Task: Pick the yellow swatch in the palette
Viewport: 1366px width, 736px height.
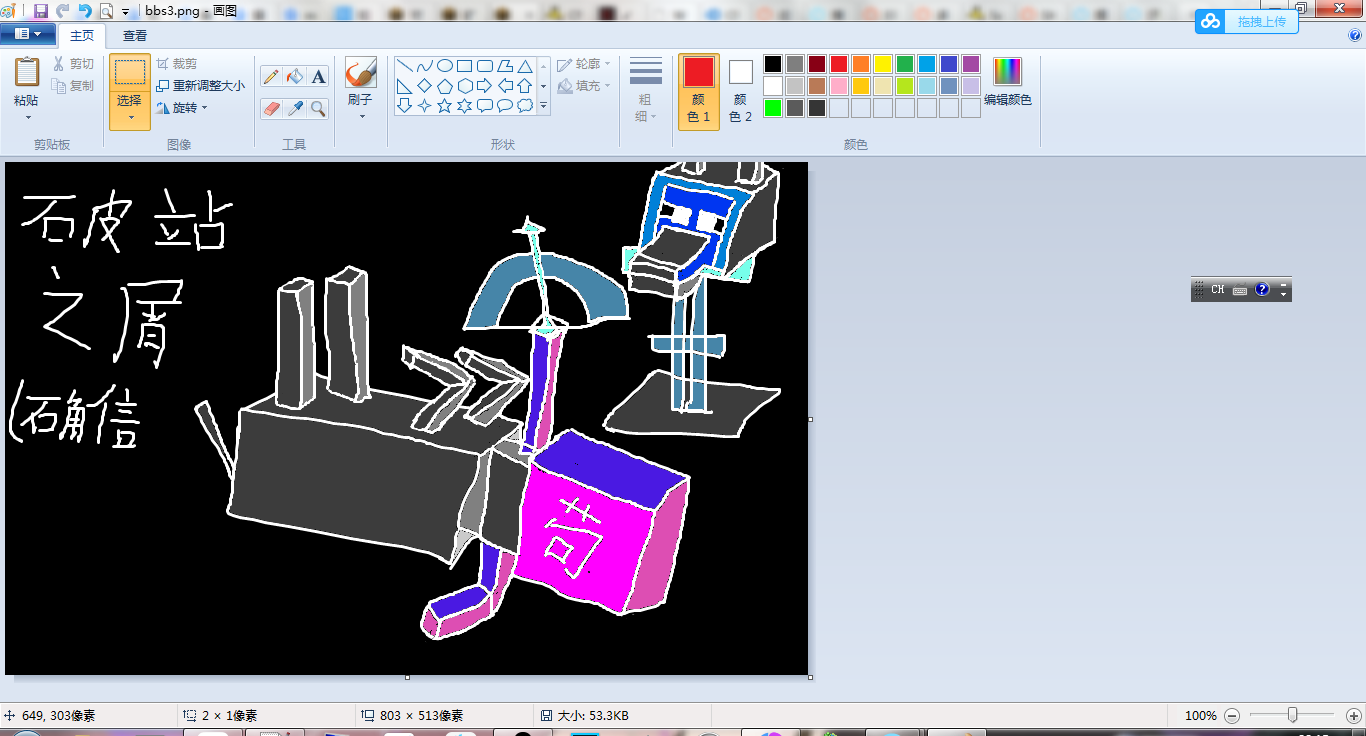Action: (883, 64)
